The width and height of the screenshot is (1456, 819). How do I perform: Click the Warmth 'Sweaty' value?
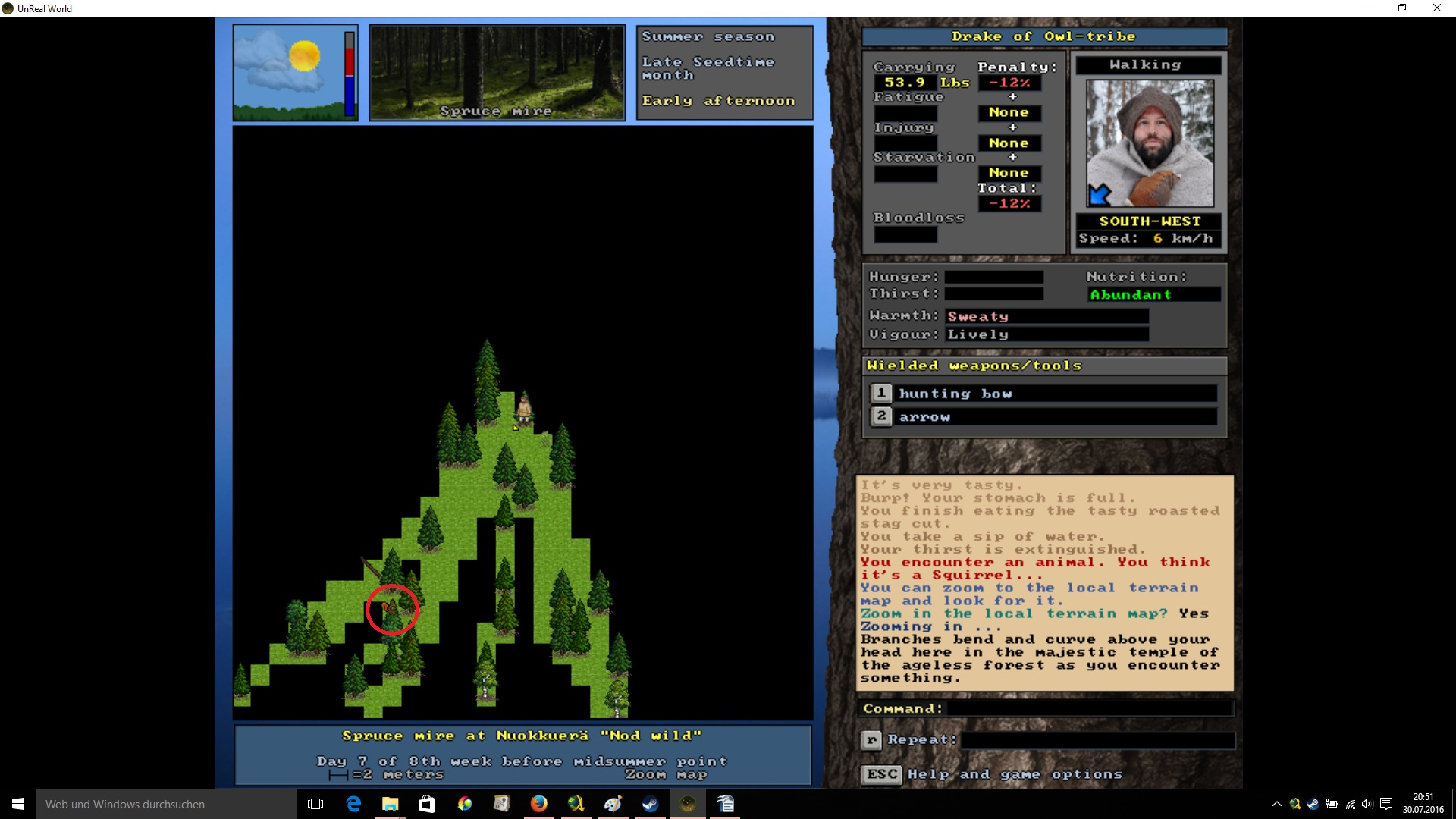point(1046,316)
